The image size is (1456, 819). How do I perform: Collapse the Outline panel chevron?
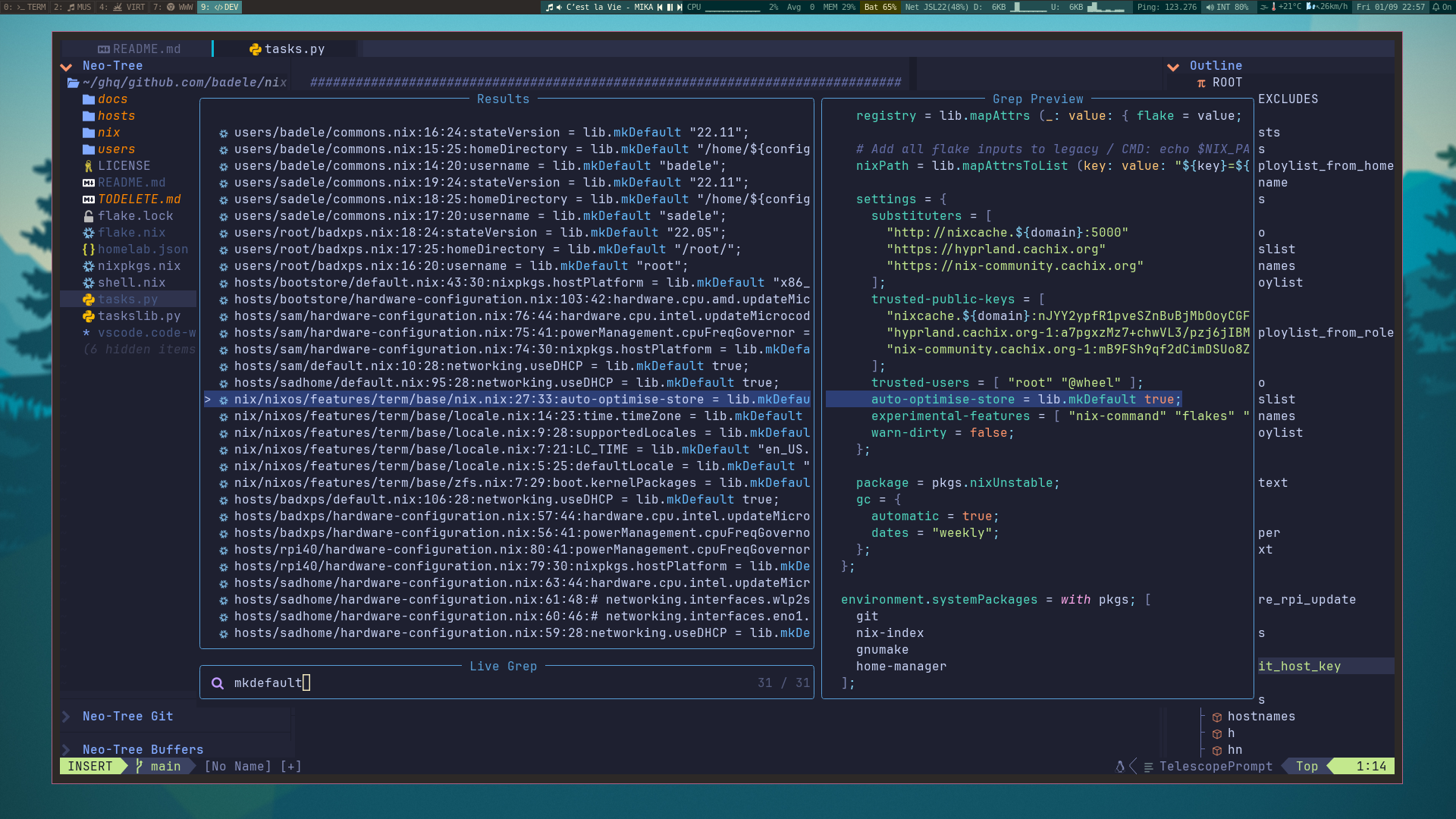1173,67
